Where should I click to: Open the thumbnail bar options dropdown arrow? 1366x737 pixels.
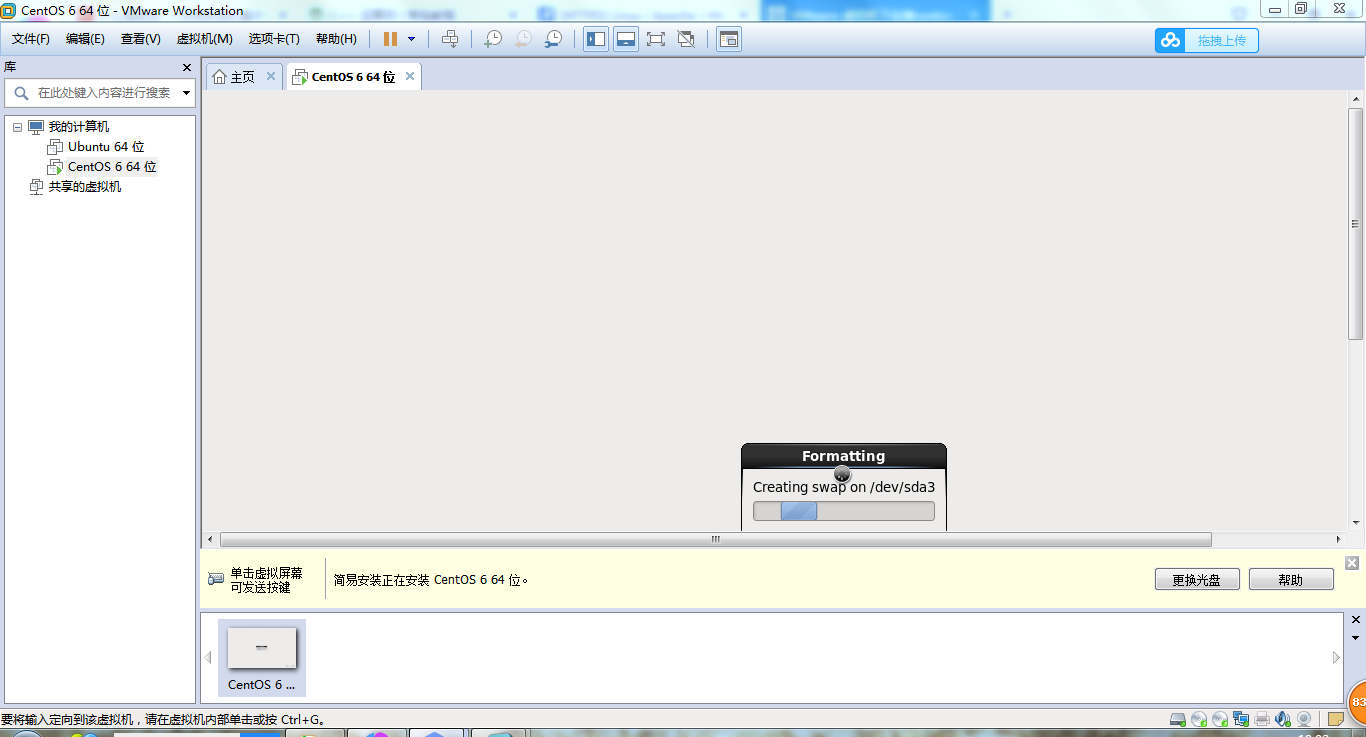(x=1356, y=638)
